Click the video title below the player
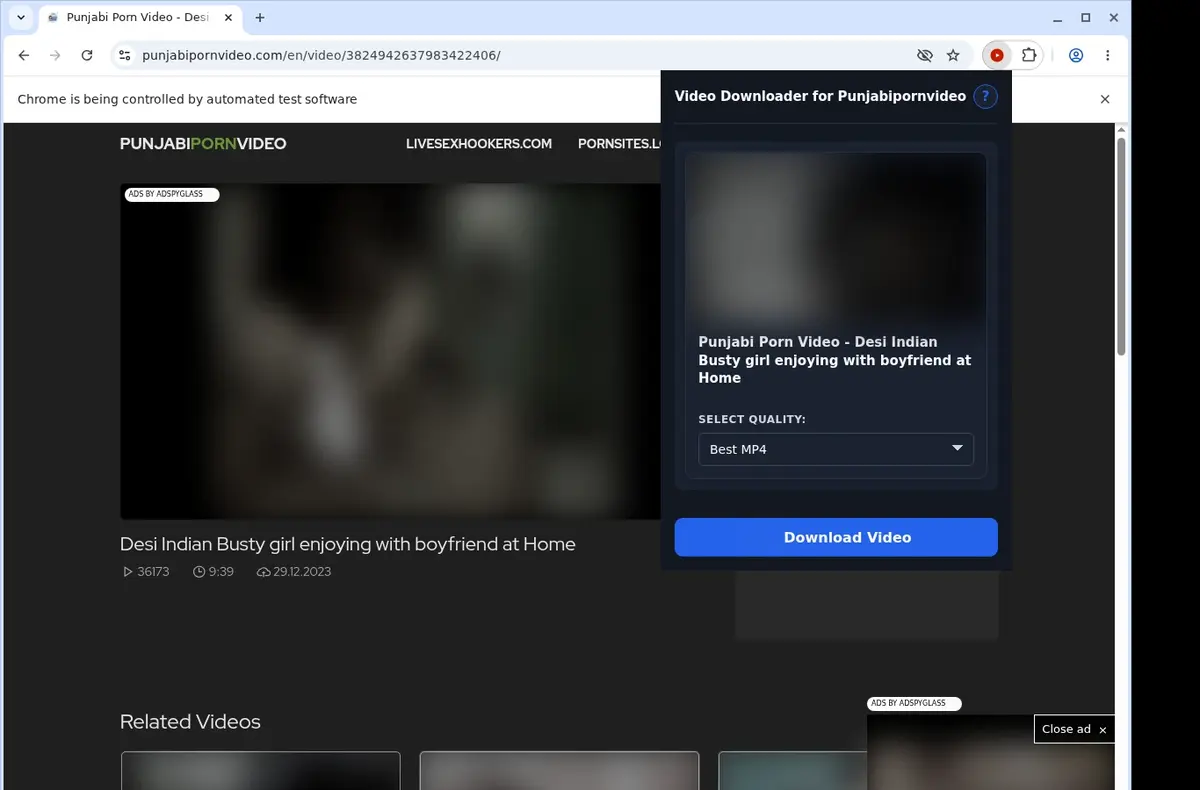This screenshot has width=1200, height=790. tap(348, 544)
